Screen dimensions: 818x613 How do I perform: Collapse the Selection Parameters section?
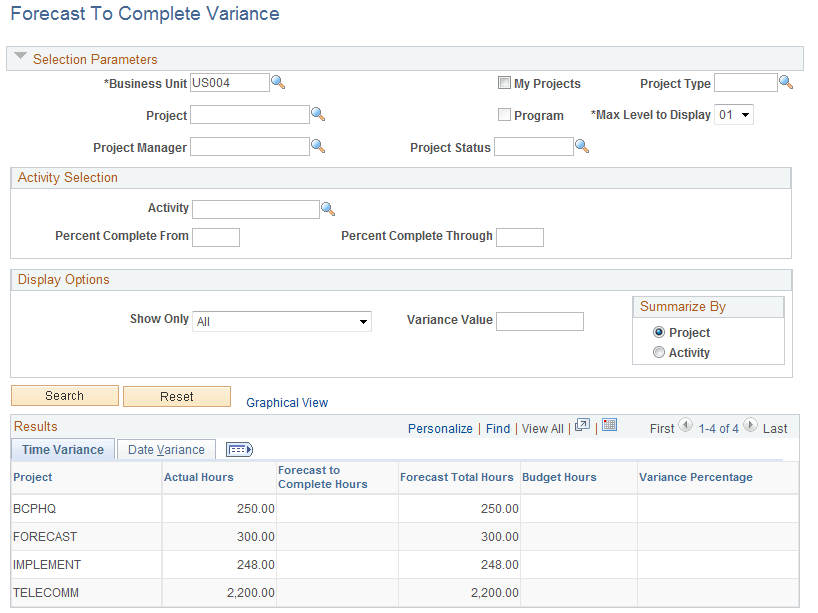[x=20, y=58]
